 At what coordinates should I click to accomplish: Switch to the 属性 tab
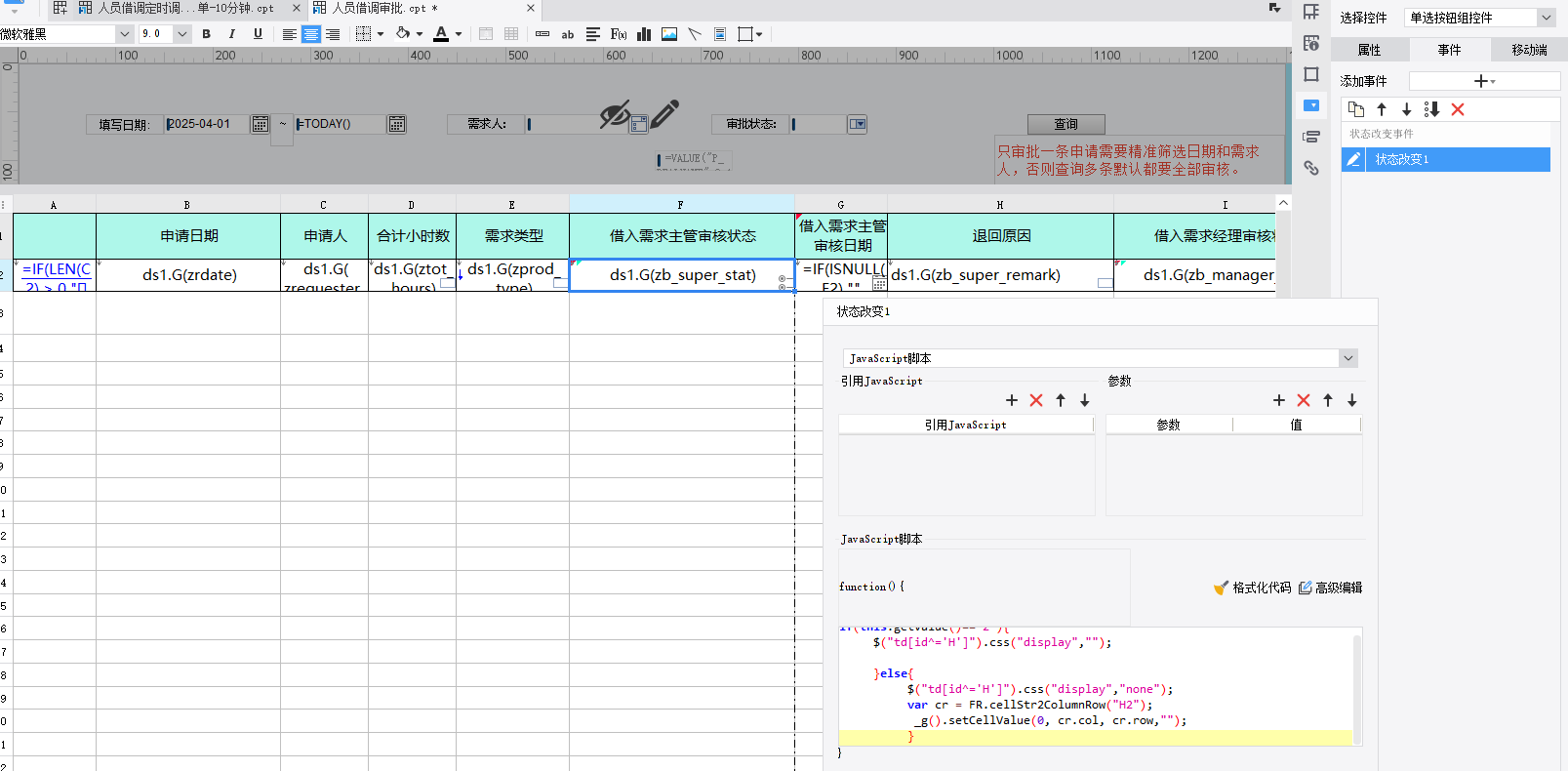point(1369,50)
